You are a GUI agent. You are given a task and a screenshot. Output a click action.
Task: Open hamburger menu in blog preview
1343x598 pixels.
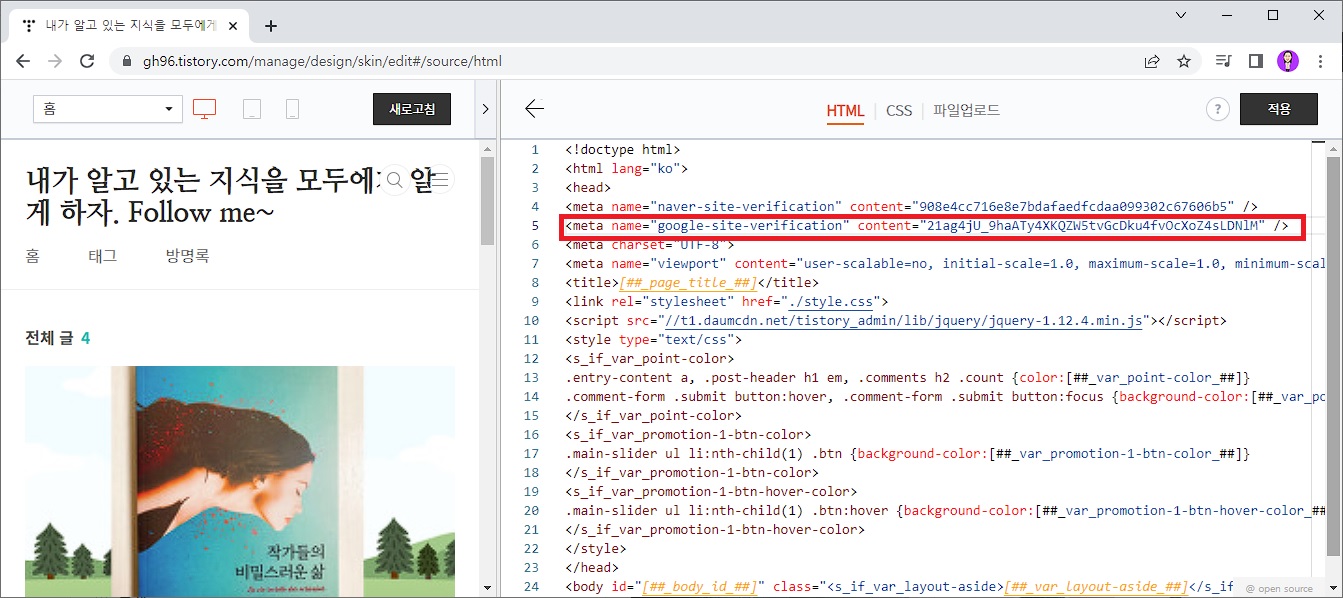440,180
